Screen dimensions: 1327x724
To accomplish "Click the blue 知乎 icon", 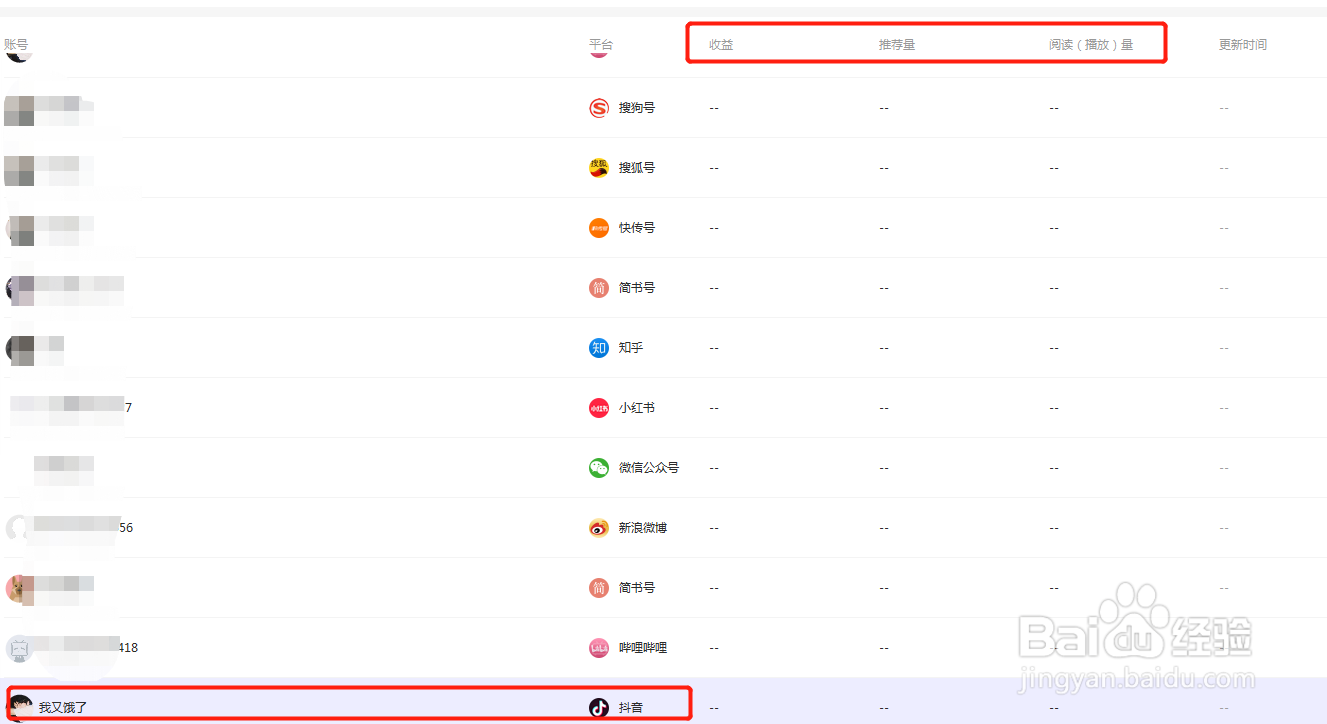I will [598, 348].
